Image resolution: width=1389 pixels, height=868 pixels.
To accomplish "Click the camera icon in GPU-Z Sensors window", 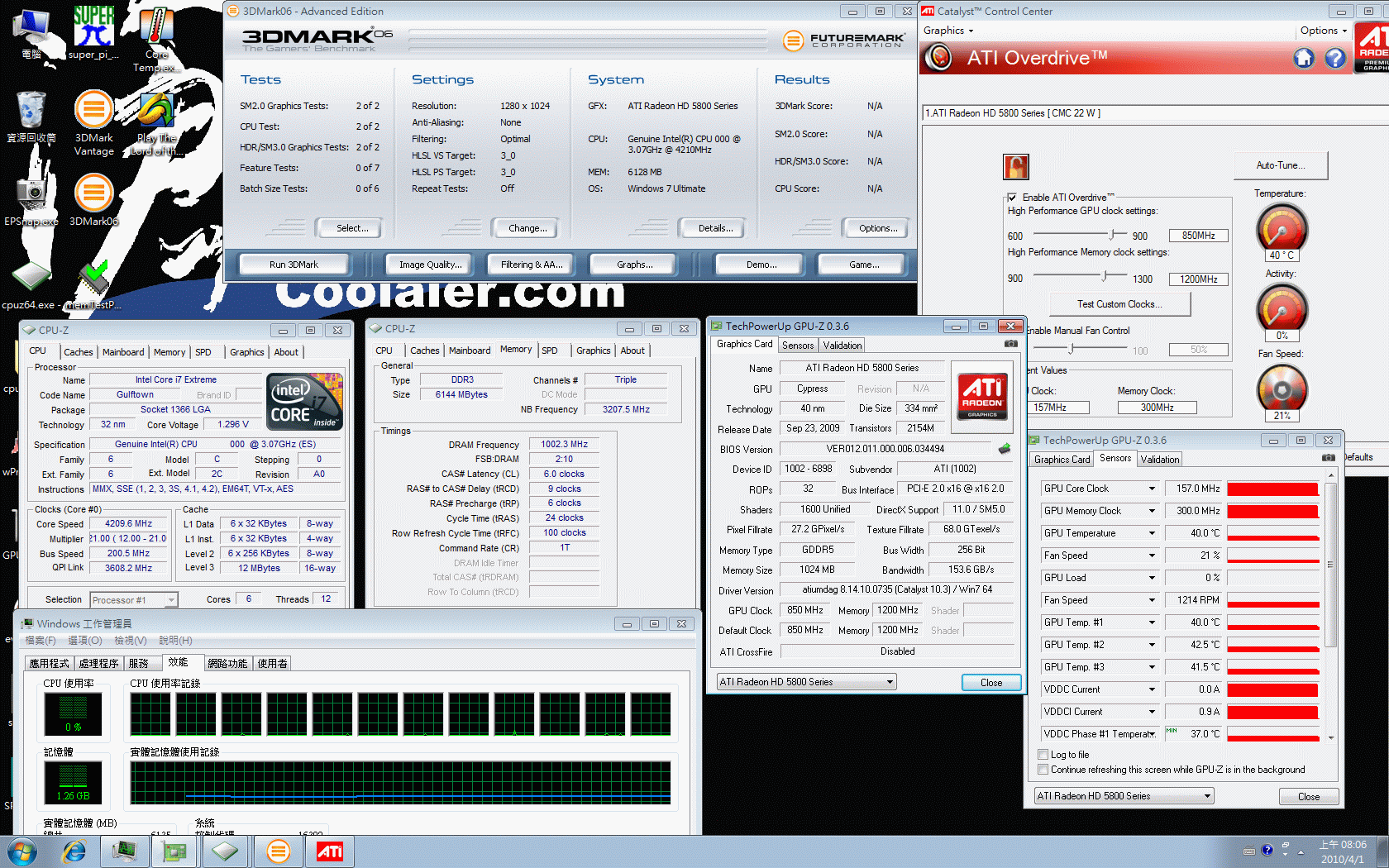I will [x=1328, y=458].
